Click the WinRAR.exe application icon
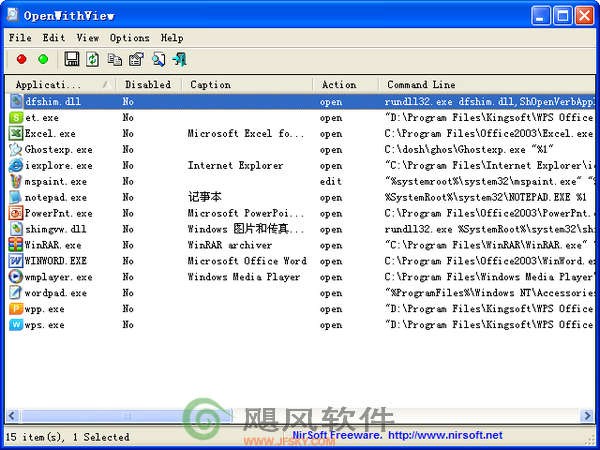Image resolution: width=600 pixels, height=450 pixels. 16,245
